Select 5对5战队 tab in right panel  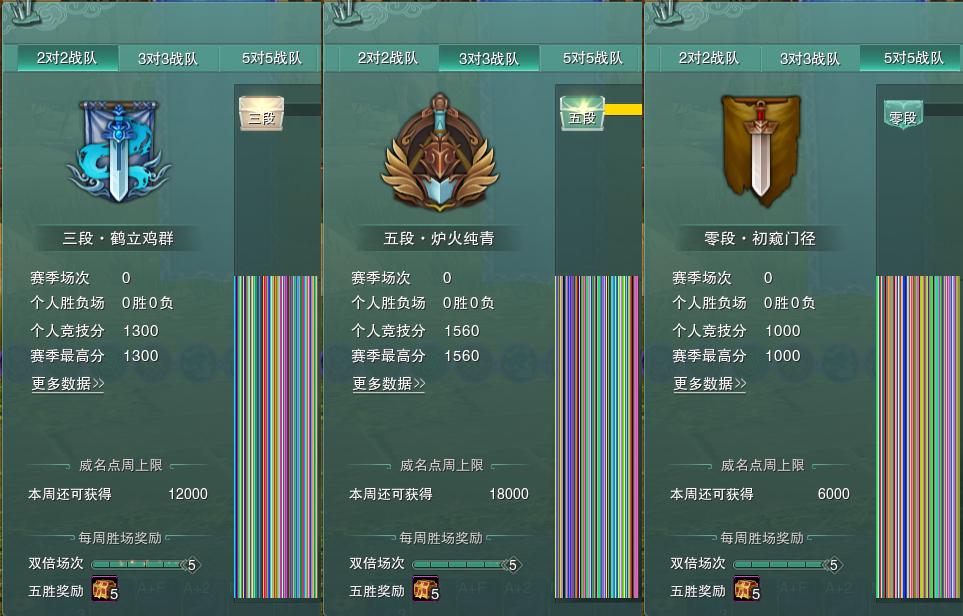(911, 58)
